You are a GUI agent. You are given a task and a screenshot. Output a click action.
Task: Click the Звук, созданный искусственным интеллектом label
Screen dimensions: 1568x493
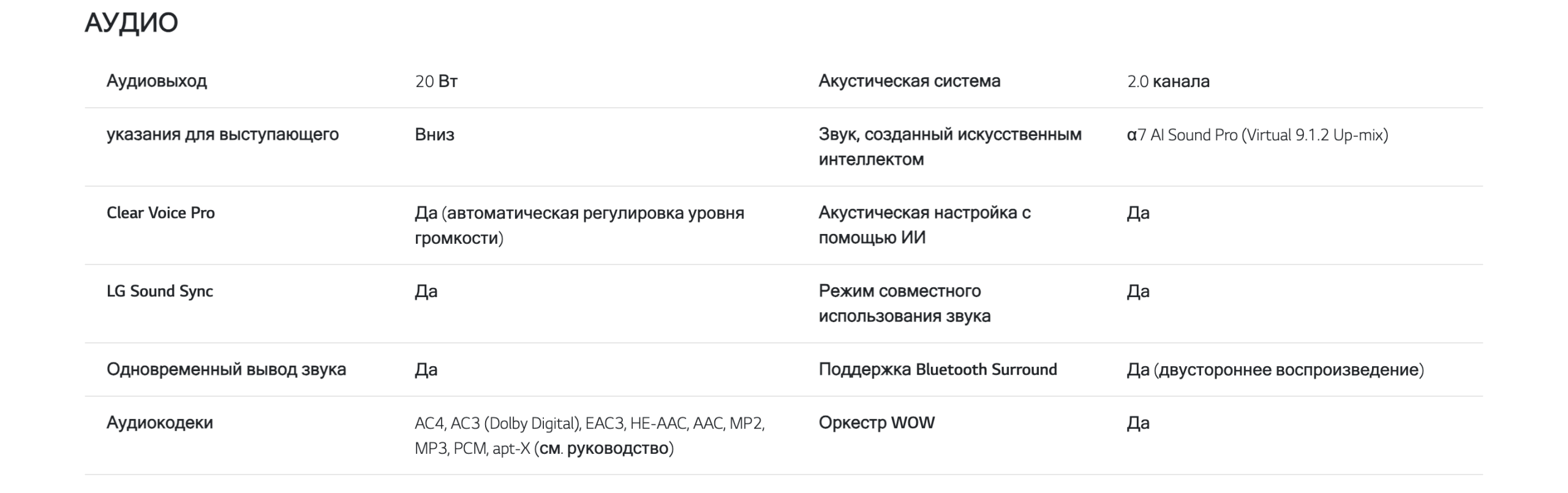pos(949,146)
